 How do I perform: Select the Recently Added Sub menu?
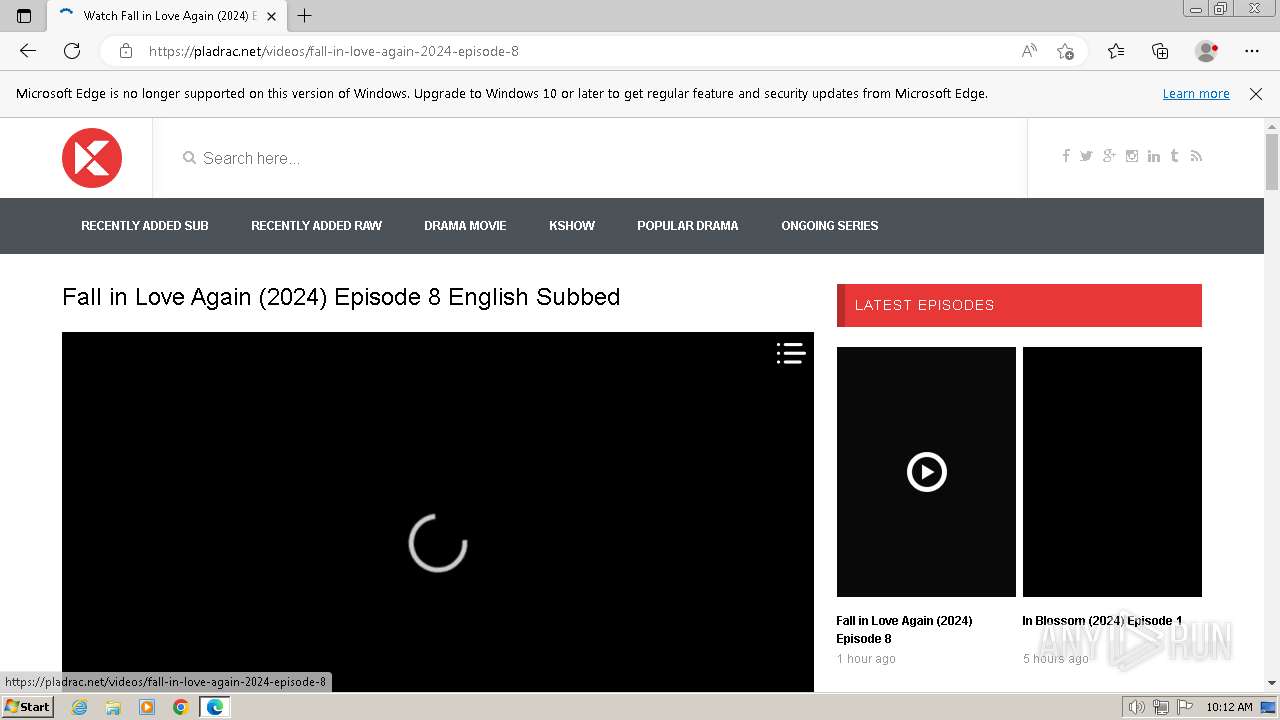[x=145, y=226]
